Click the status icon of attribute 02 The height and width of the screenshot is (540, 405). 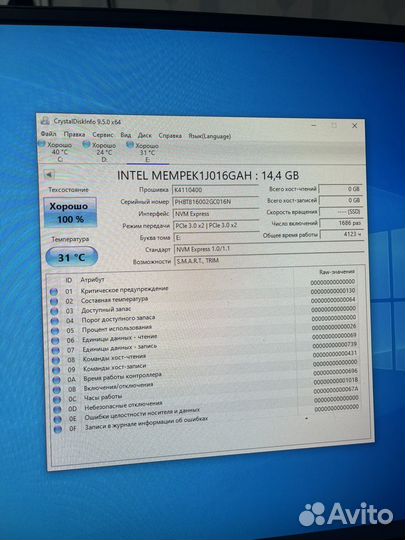click(x=54, y=301)
